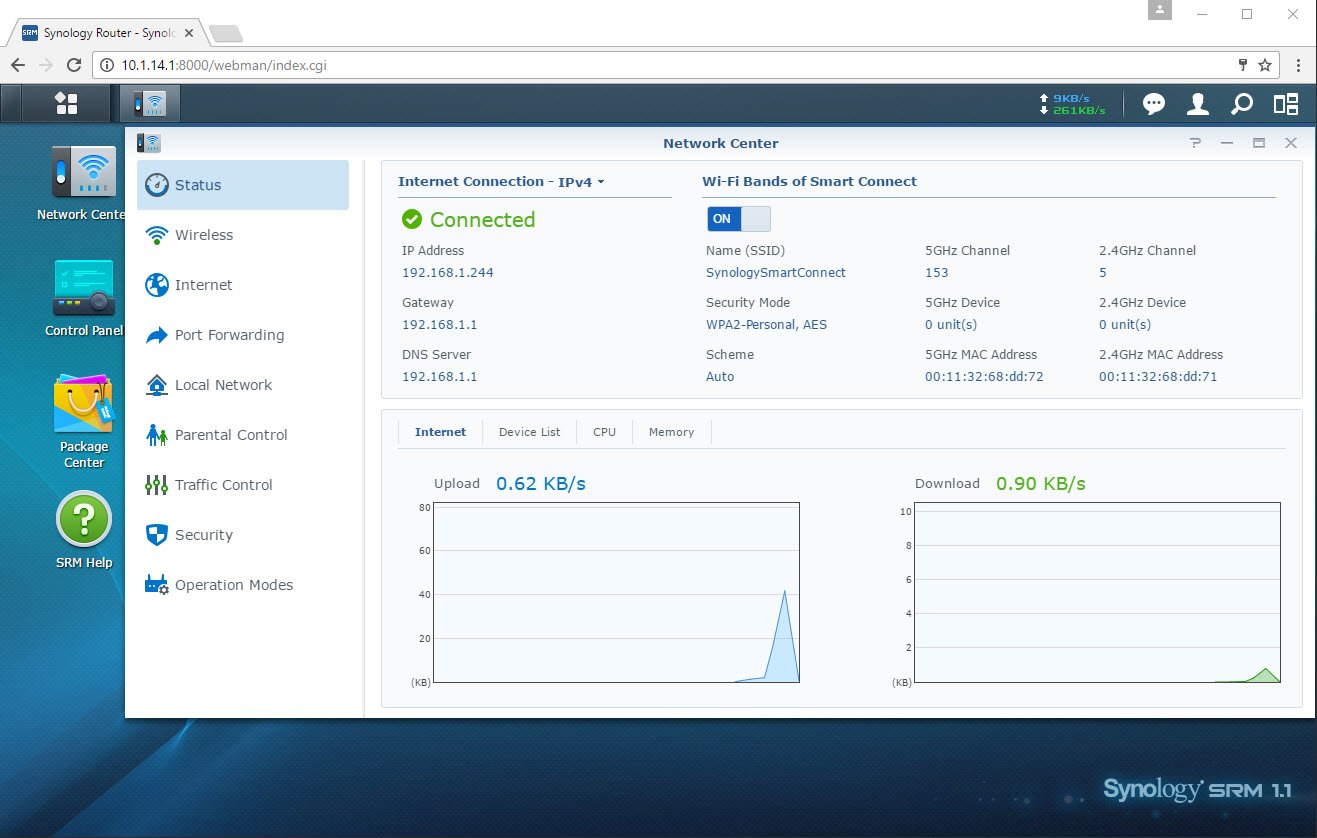Select Local Network in the sidebar

243,385
